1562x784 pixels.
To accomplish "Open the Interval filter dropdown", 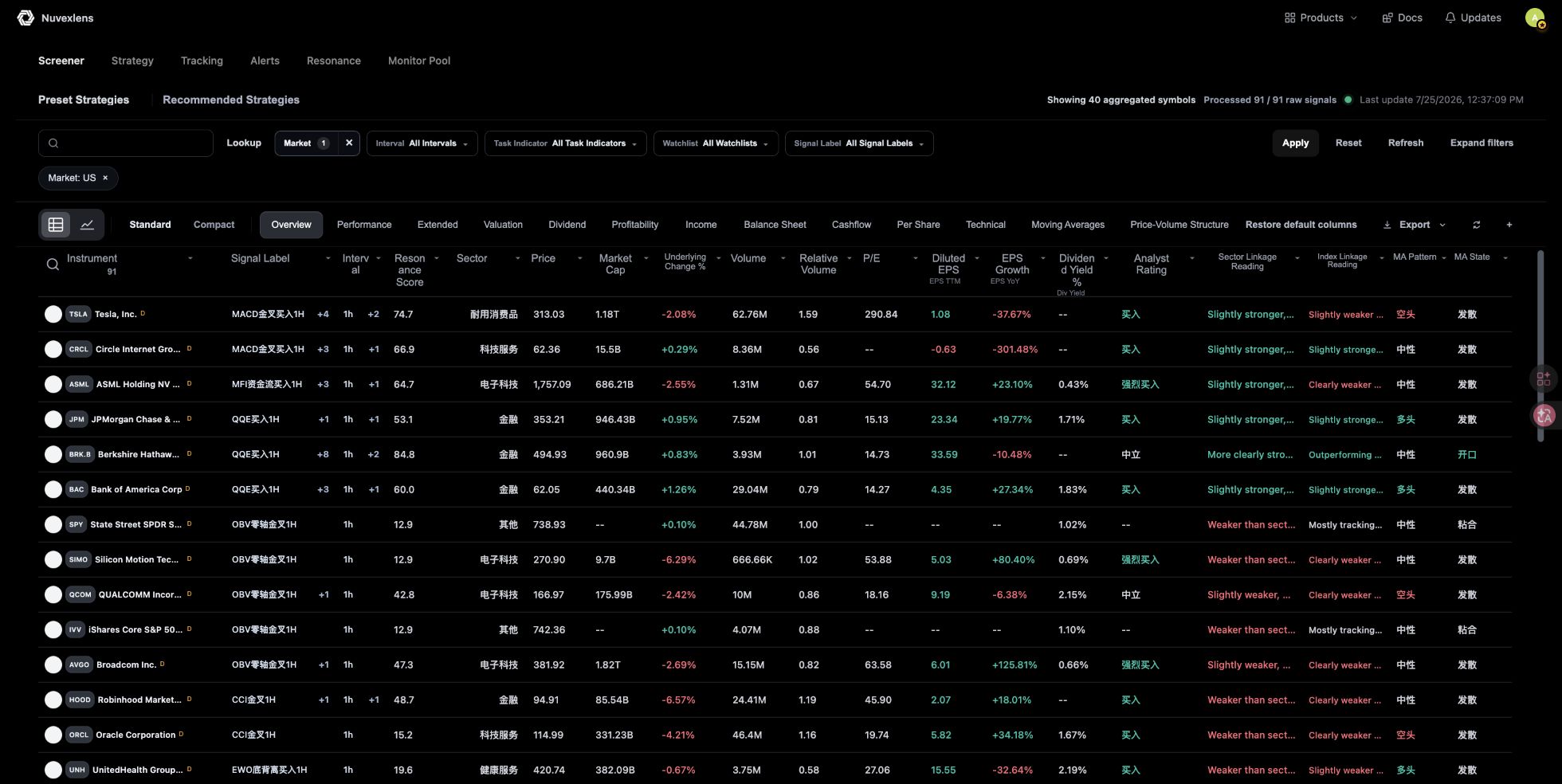I will [x=422, y=143].
